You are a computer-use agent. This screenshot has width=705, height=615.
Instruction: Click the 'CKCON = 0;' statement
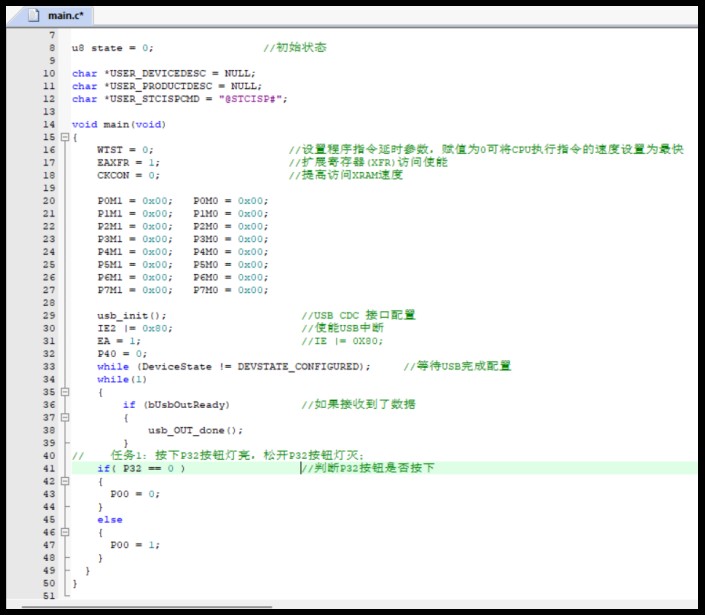[x=128, y=175]
